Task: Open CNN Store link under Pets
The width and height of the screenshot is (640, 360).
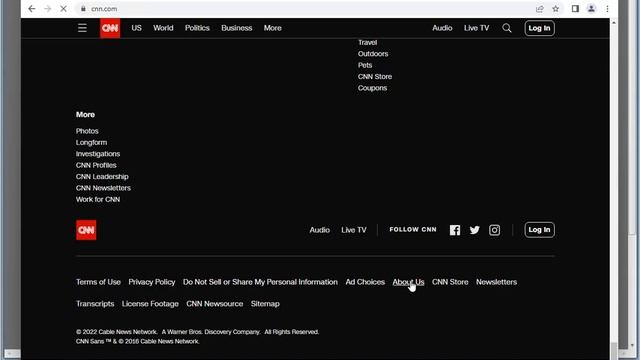Action: [375, 77]
